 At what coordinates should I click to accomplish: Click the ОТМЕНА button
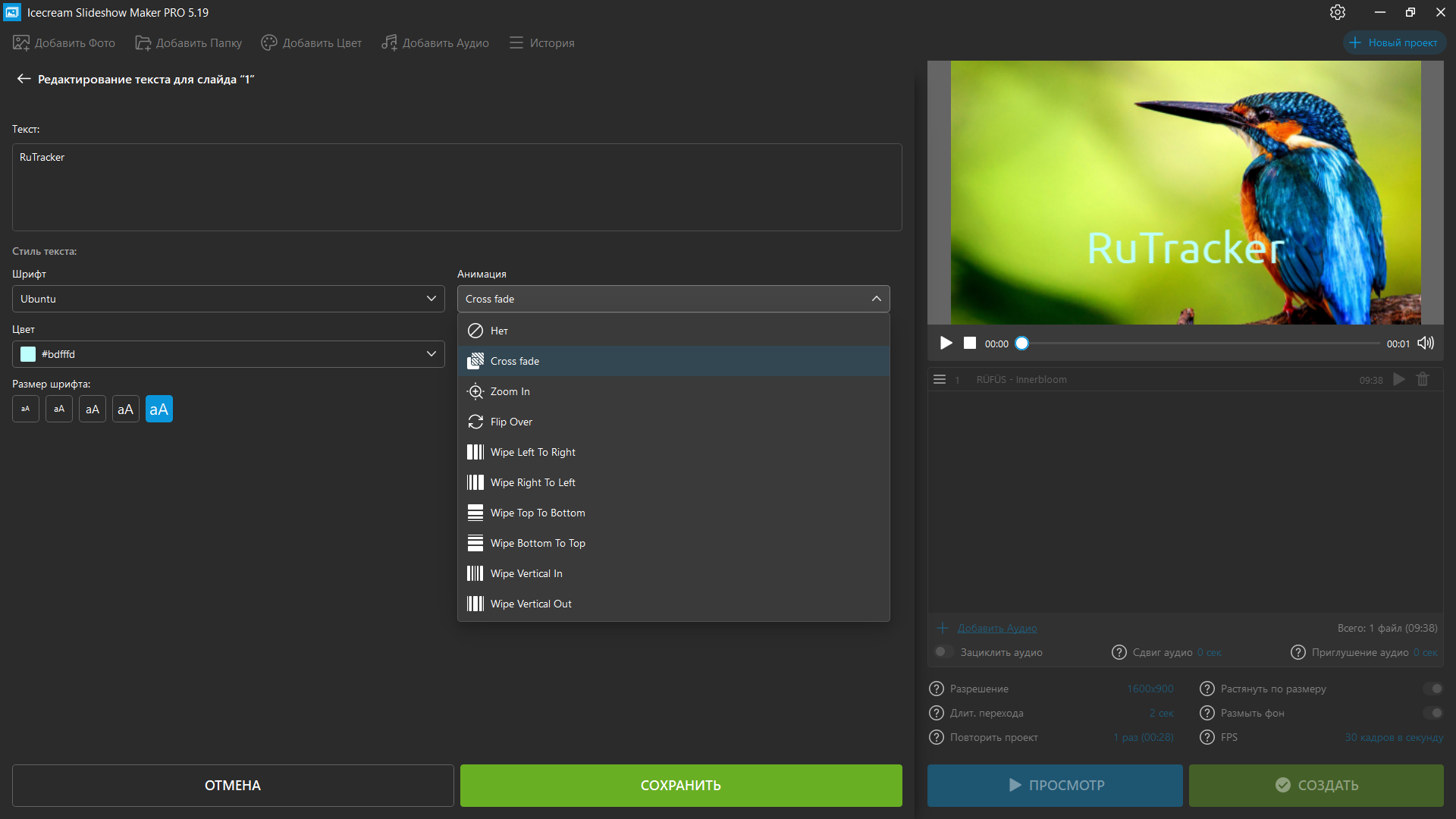(233, 786)
